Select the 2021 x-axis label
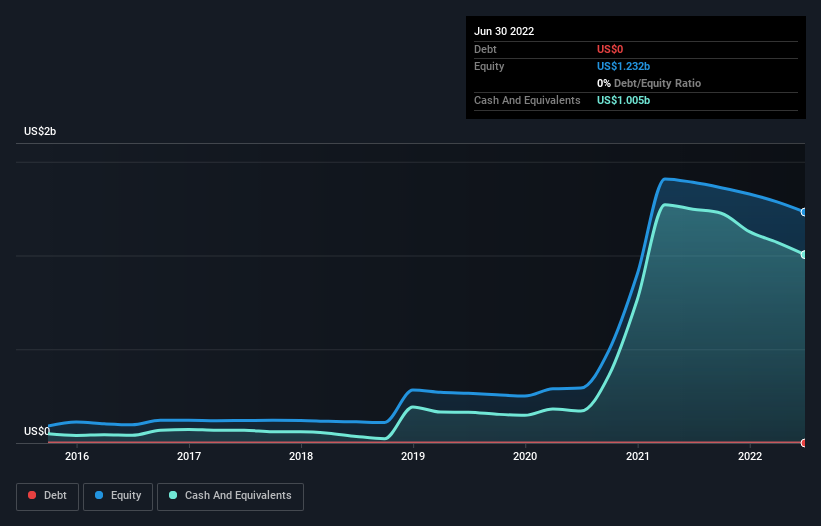 click(x=638, y=456)
